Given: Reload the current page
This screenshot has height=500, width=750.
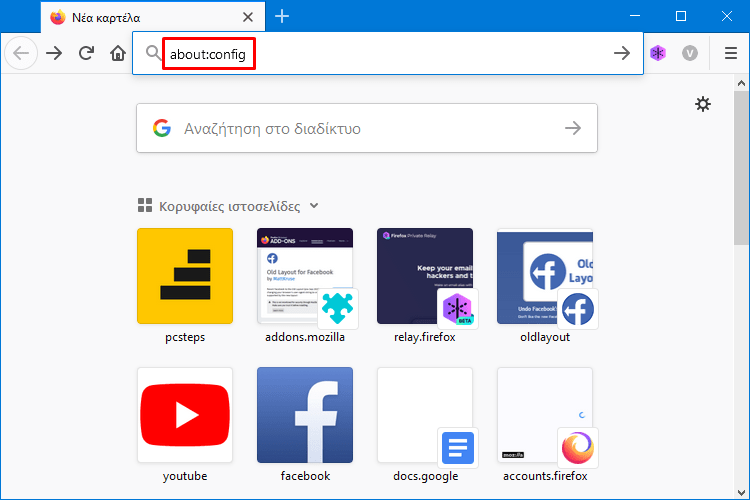Looking at the screenshot, I should point(86,53).
